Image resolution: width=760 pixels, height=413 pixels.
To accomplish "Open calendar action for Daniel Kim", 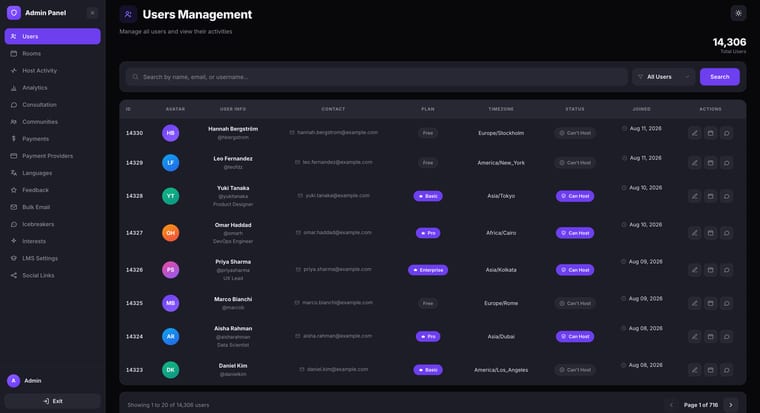I will click(711, 370).
